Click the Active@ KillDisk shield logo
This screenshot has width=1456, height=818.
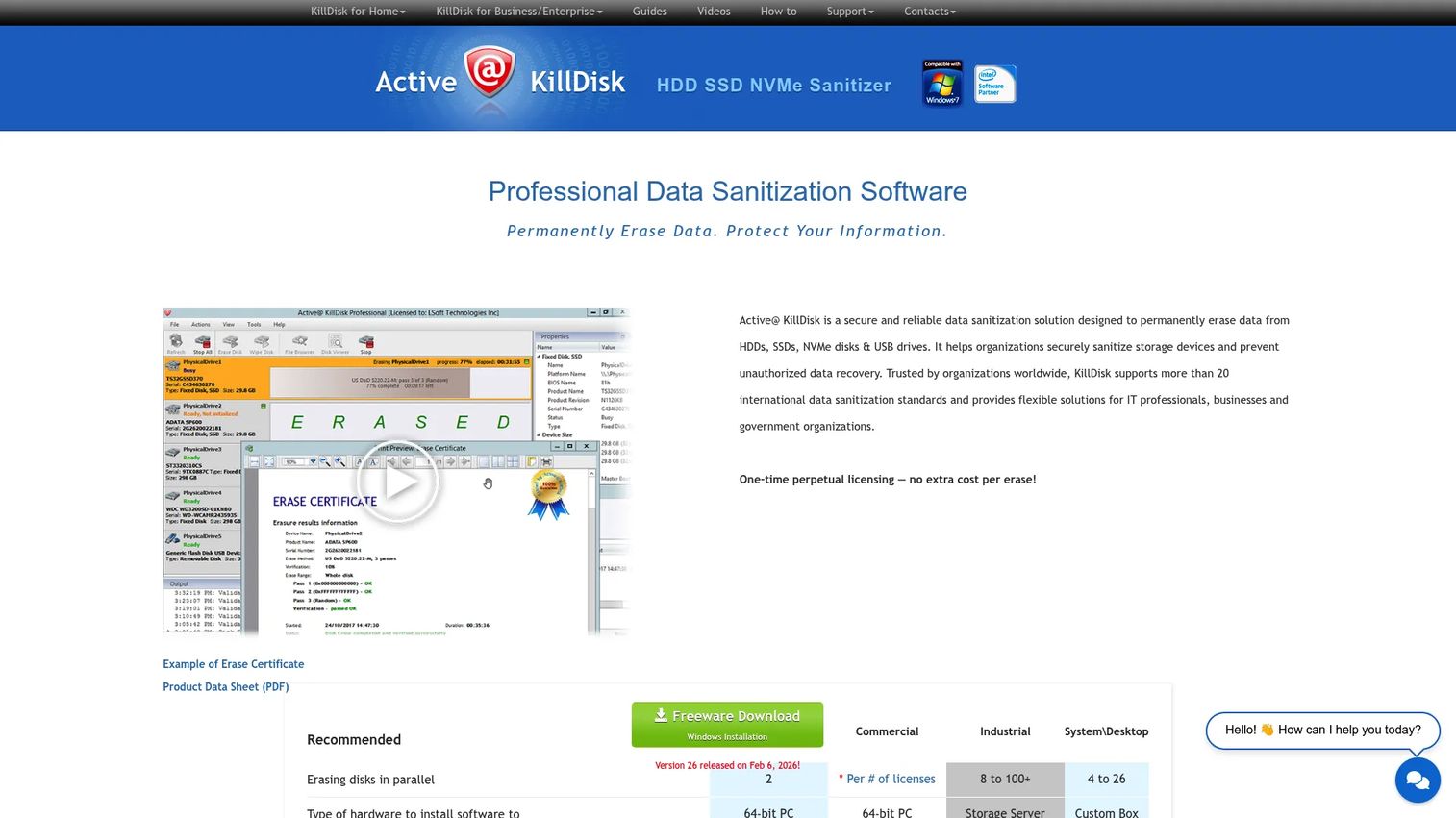pyautogui.click(x=490, y=73)
